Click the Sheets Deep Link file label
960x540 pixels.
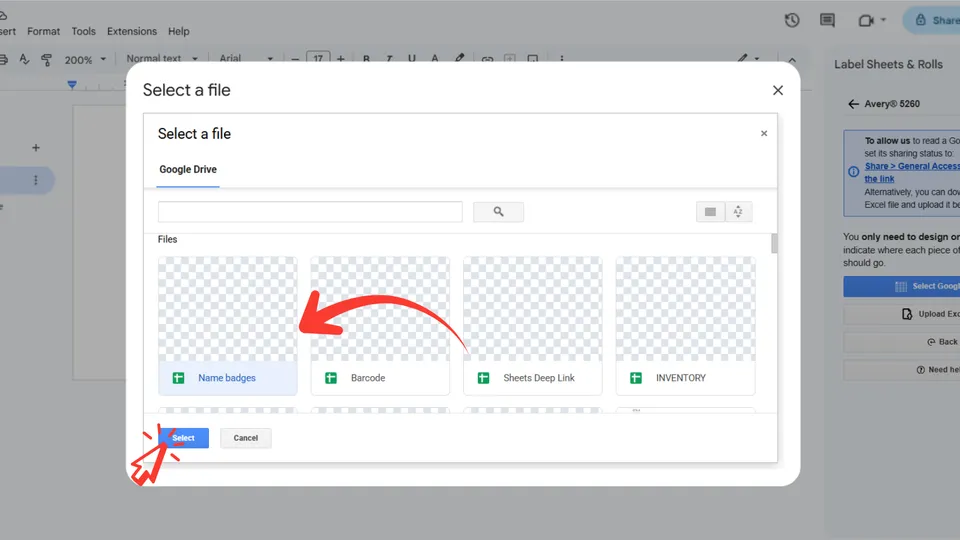pos(539,378)
